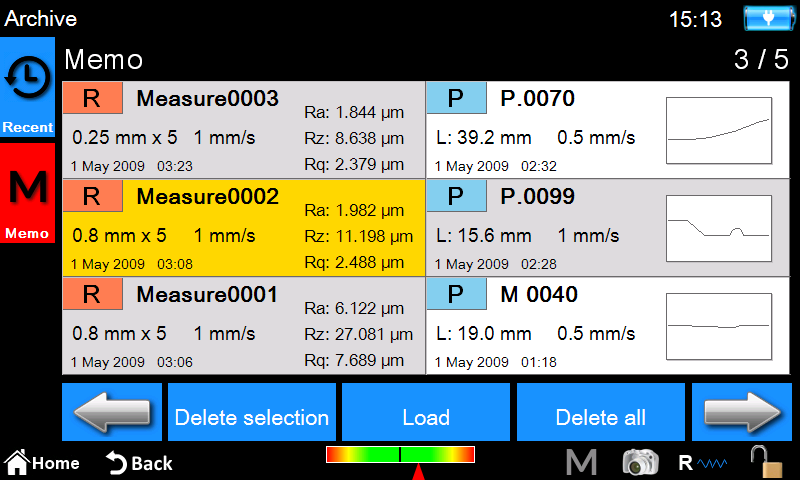Click the stylus position gauge bar
This screenshot has width=800, height=480.
pos(401,454)
